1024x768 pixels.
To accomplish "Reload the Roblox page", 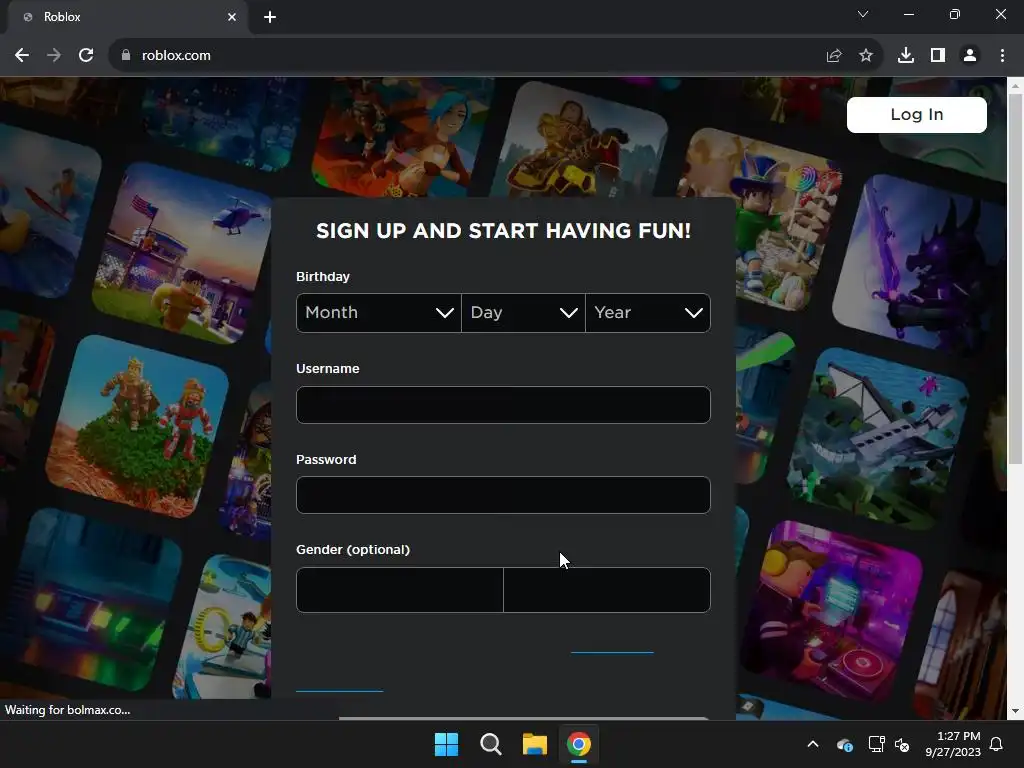I will 86,56.
